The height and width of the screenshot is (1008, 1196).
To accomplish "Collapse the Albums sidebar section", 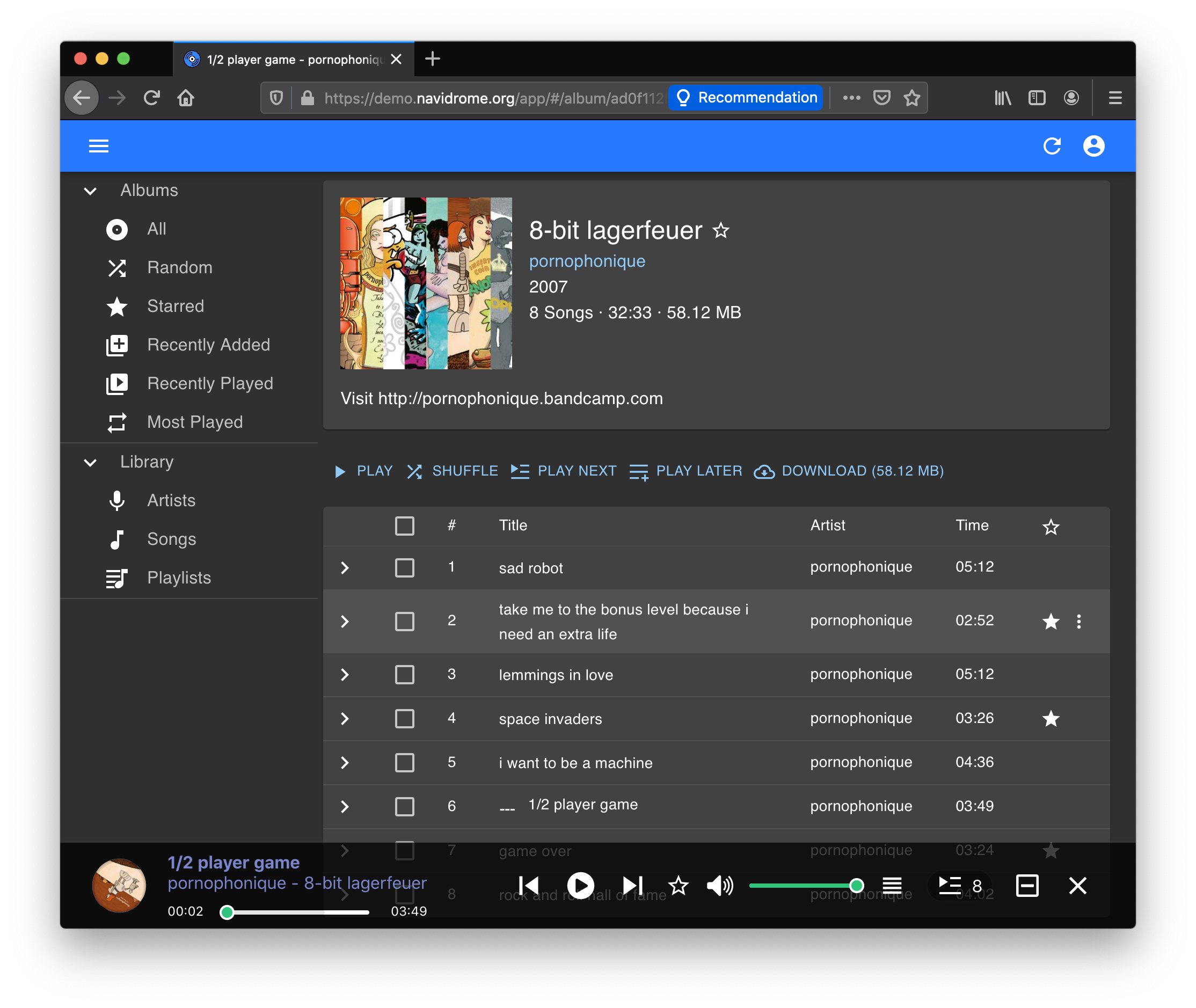I will click(x=90, y=191).
